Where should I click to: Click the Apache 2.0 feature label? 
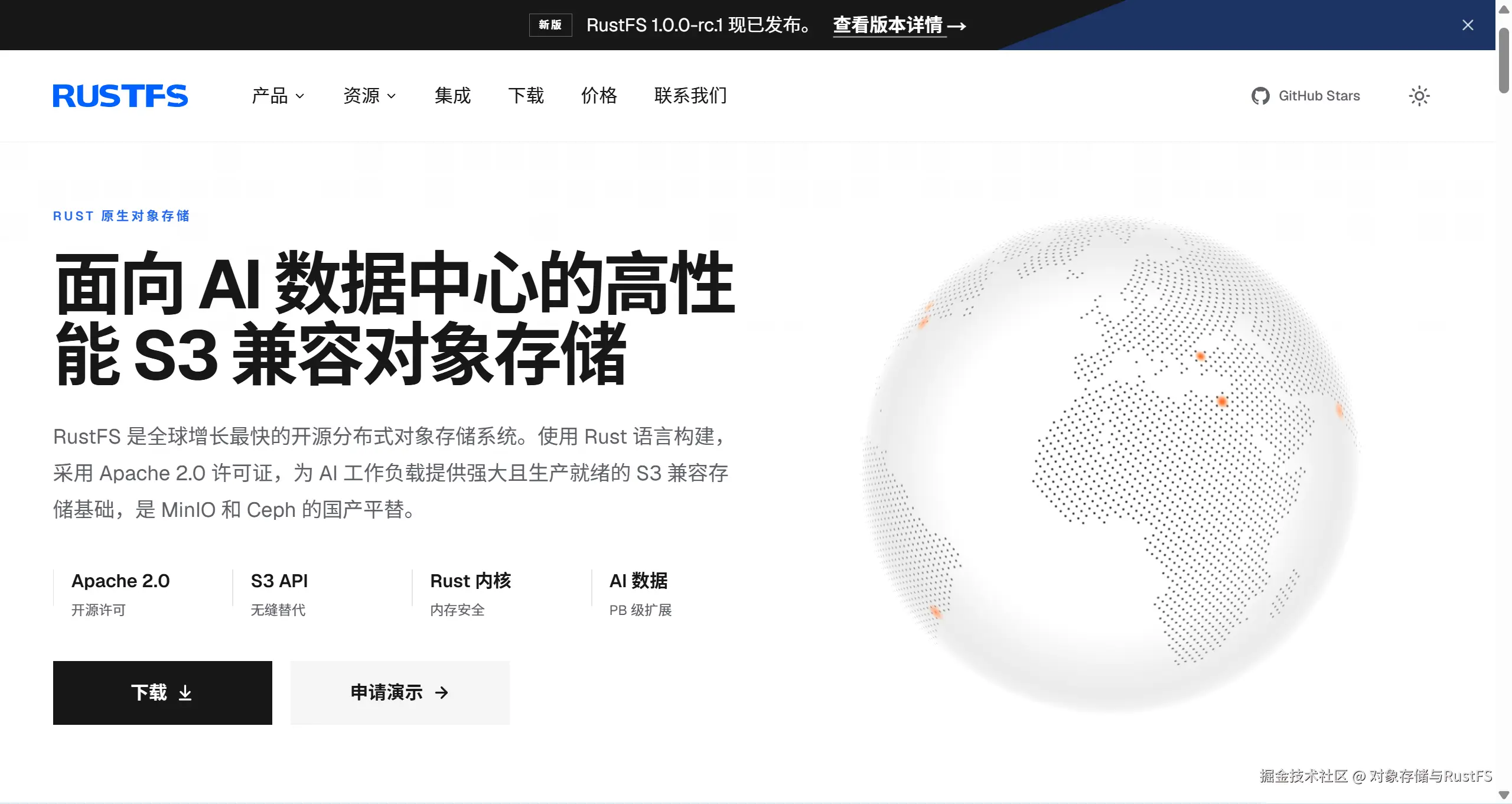(x=120, y=581)
